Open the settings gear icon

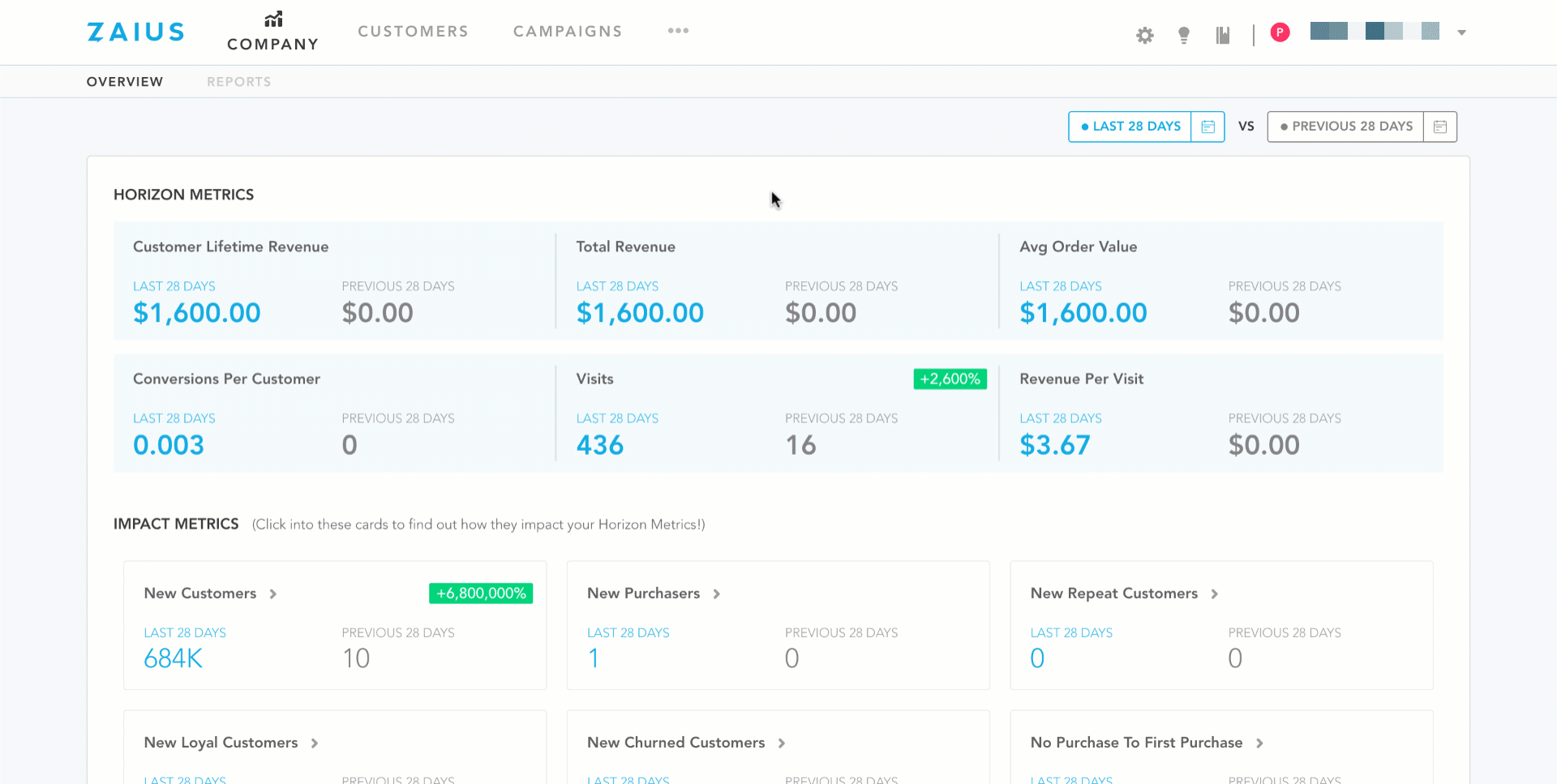pyautogui.click(x=1144, y=35)
